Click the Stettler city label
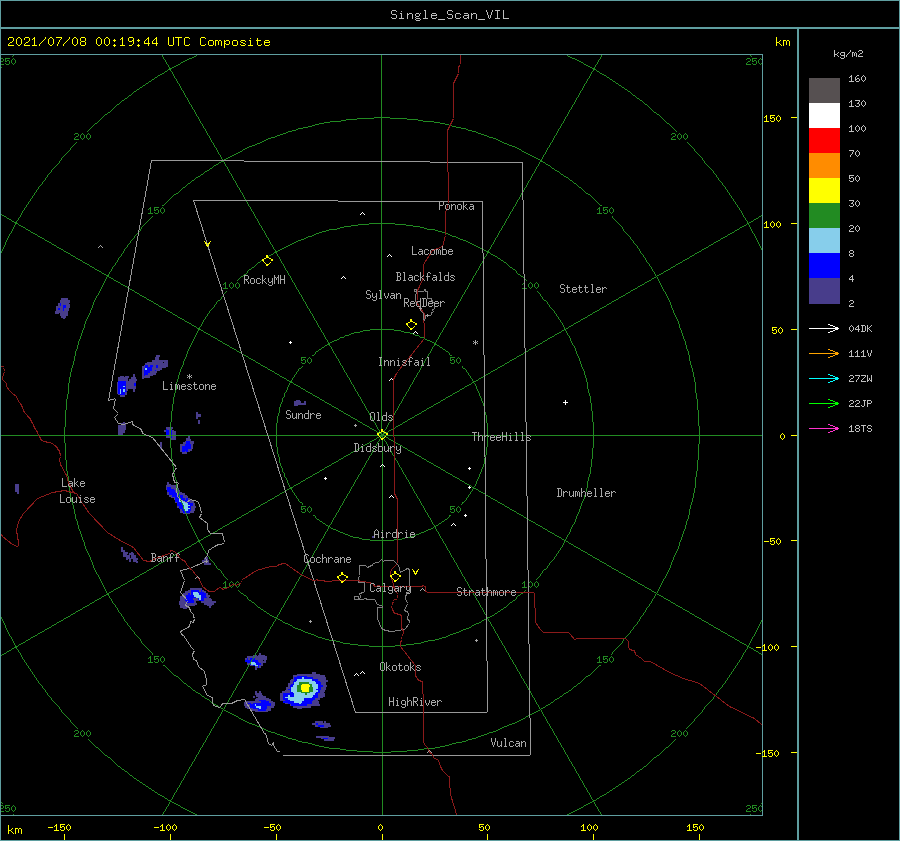The width and height of the screenshot is (900, 841). click(583, 289)
